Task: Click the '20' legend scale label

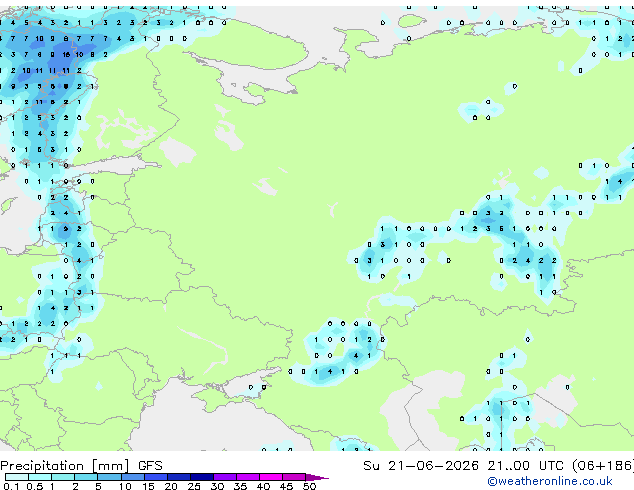Action: pyautogui.click(x=171, y=486)
